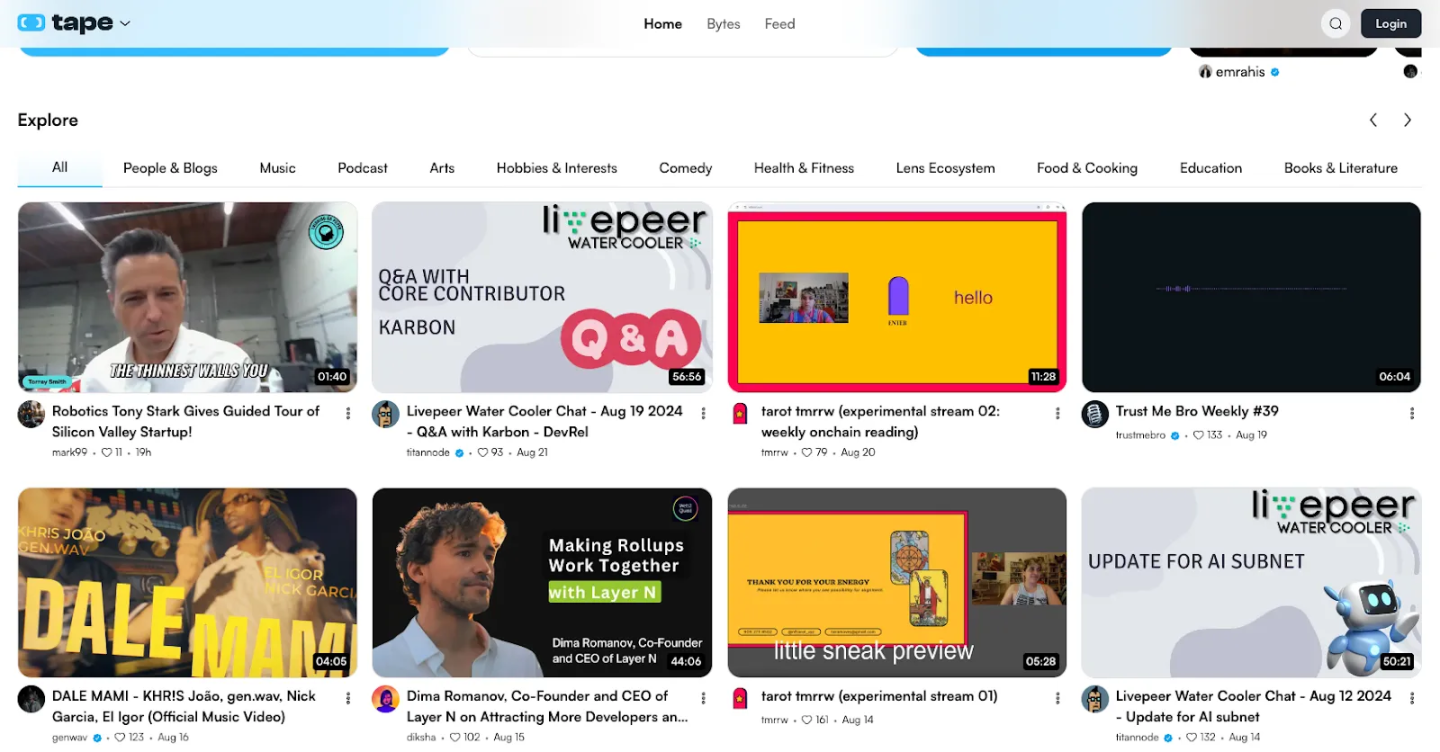Image resolution: width=1440 pixels, height=752 pixels.
Task: Click heart icon with 79 likes
Action: (x=808, y=452)
